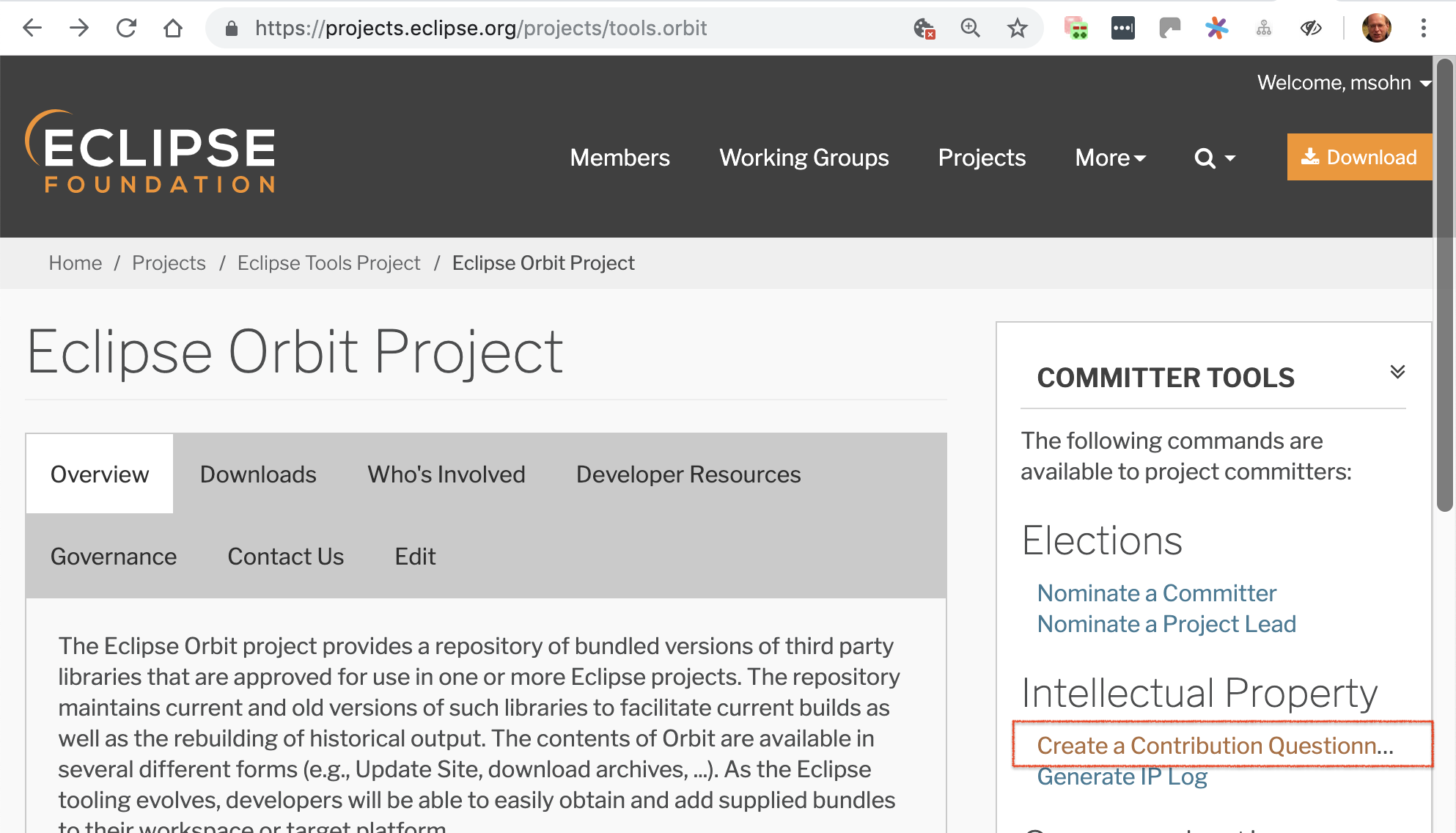
Task: Click the browser back arrow
Action: pos(32,28)
